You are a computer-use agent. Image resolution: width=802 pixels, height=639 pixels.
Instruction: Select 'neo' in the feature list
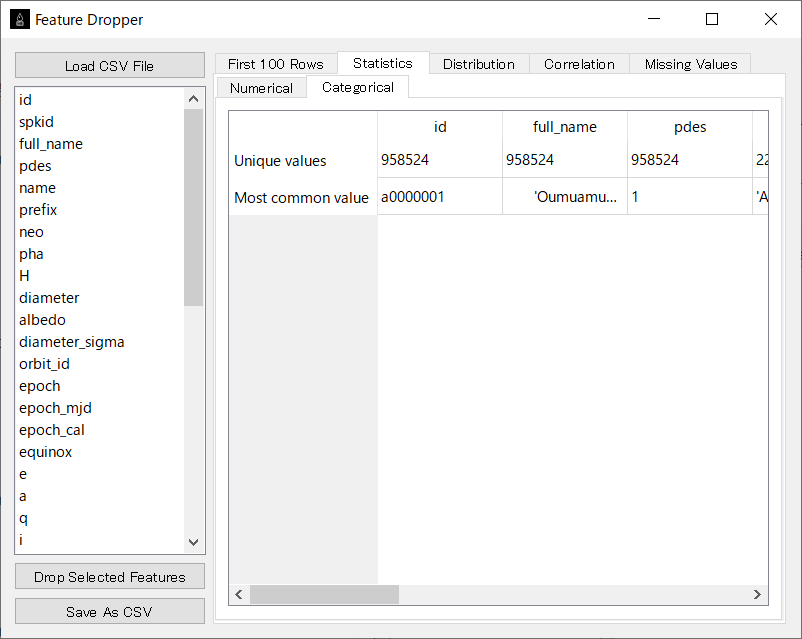pyautogui.click(x=100, y=232)
